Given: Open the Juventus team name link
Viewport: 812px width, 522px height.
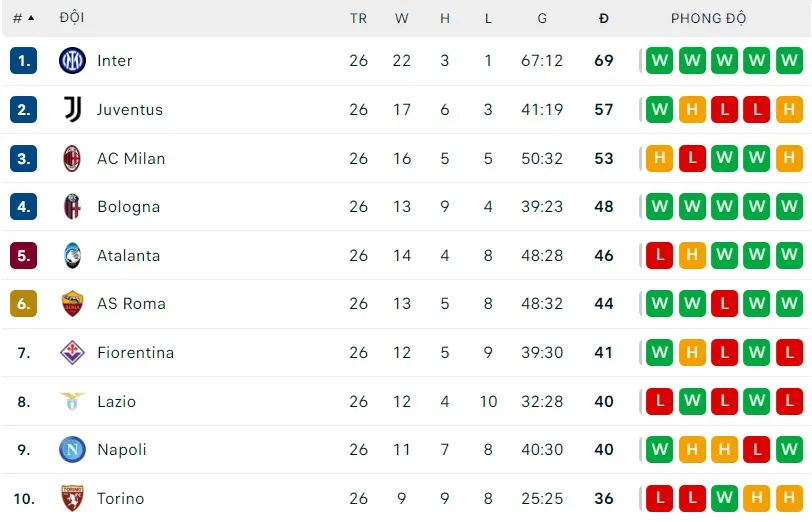Looking at the screenshot, I should point(130,109).
